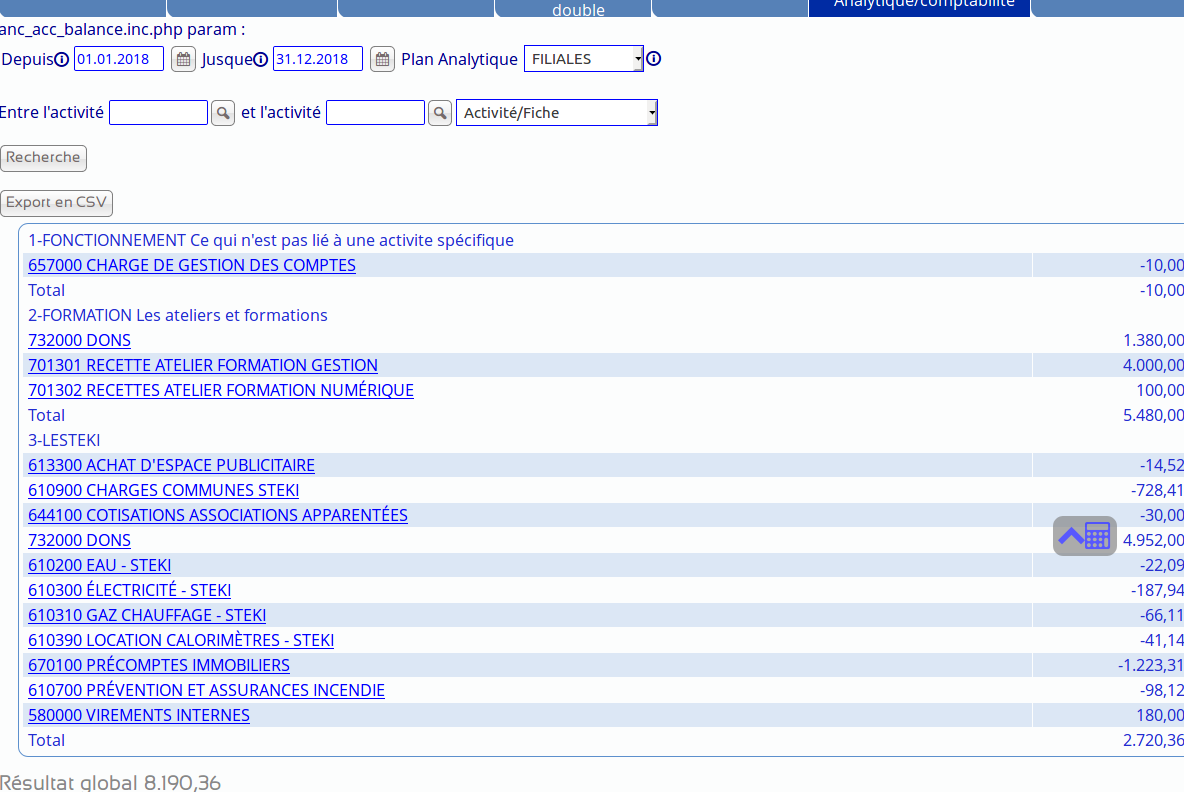Open the floating calculator widget
1184x792 pixels.
pyautogui.click(x=1085, y=536)
